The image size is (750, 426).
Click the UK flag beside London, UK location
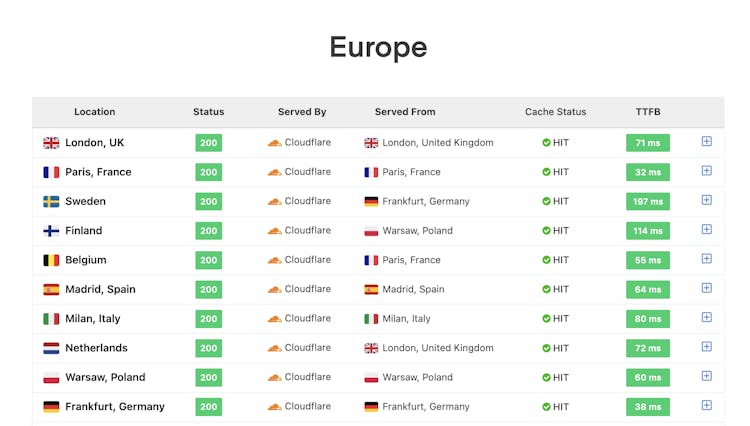coord(51,143)
